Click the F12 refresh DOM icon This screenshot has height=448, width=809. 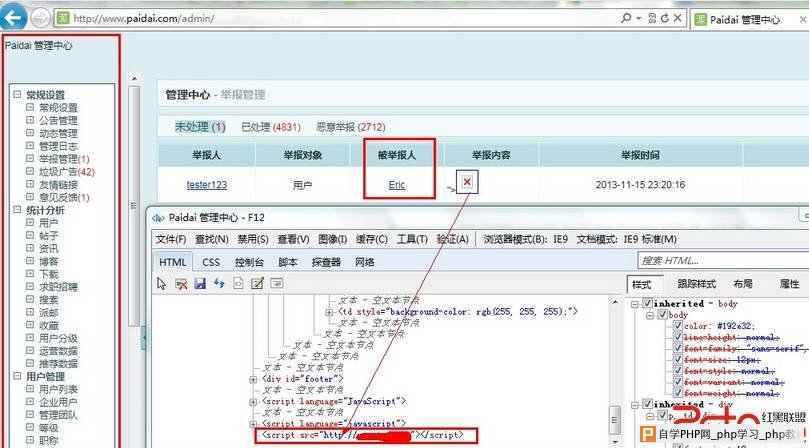coord(219,283)
